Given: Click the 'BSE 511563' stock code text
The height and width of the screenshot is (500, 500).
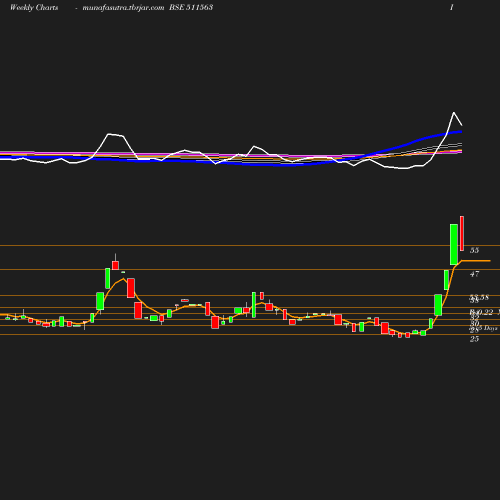Looking at the screenshot, I should click(x=191, y=7).
